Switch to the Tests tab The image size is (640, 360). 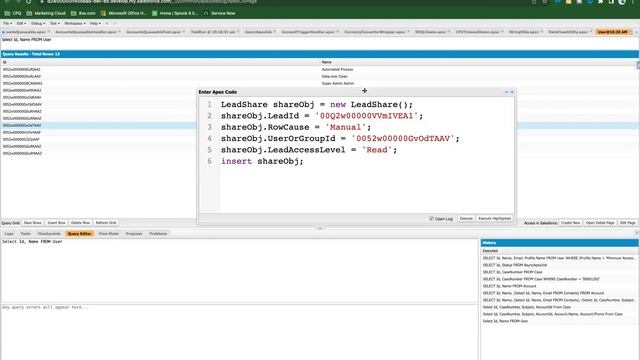25,234
